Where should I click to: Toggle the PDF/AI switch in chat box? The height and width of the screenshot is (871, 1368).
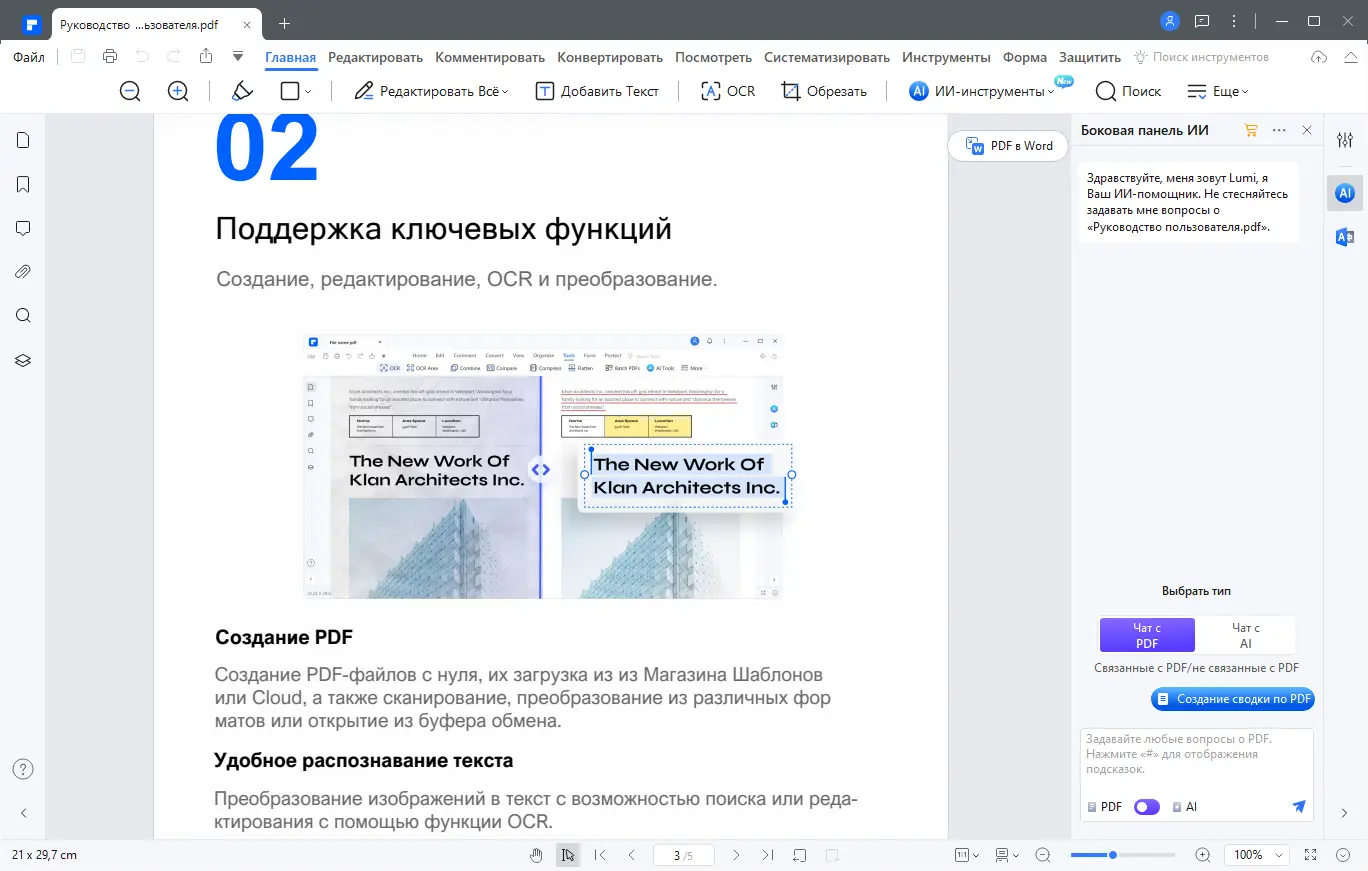pos(1147,806)
